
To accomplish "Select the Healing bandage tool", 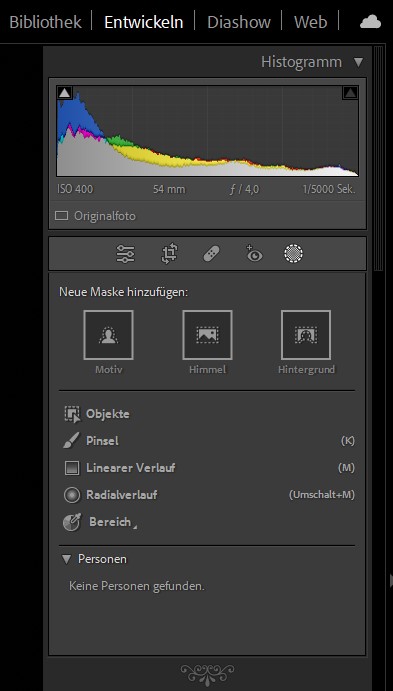I will click(212, 254).
